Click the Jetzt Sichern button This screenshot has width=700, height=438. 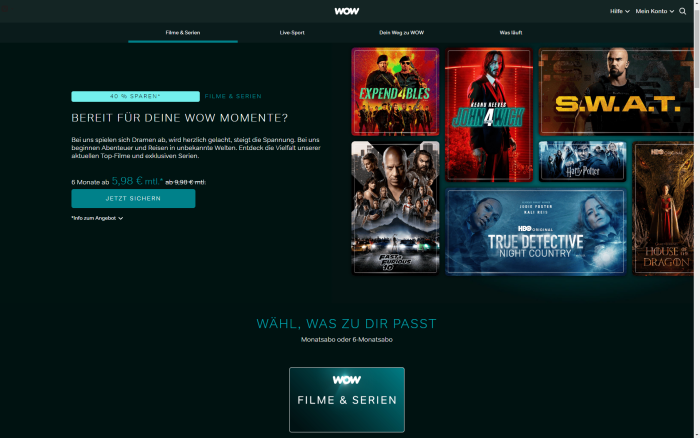(x=133, y=198)
